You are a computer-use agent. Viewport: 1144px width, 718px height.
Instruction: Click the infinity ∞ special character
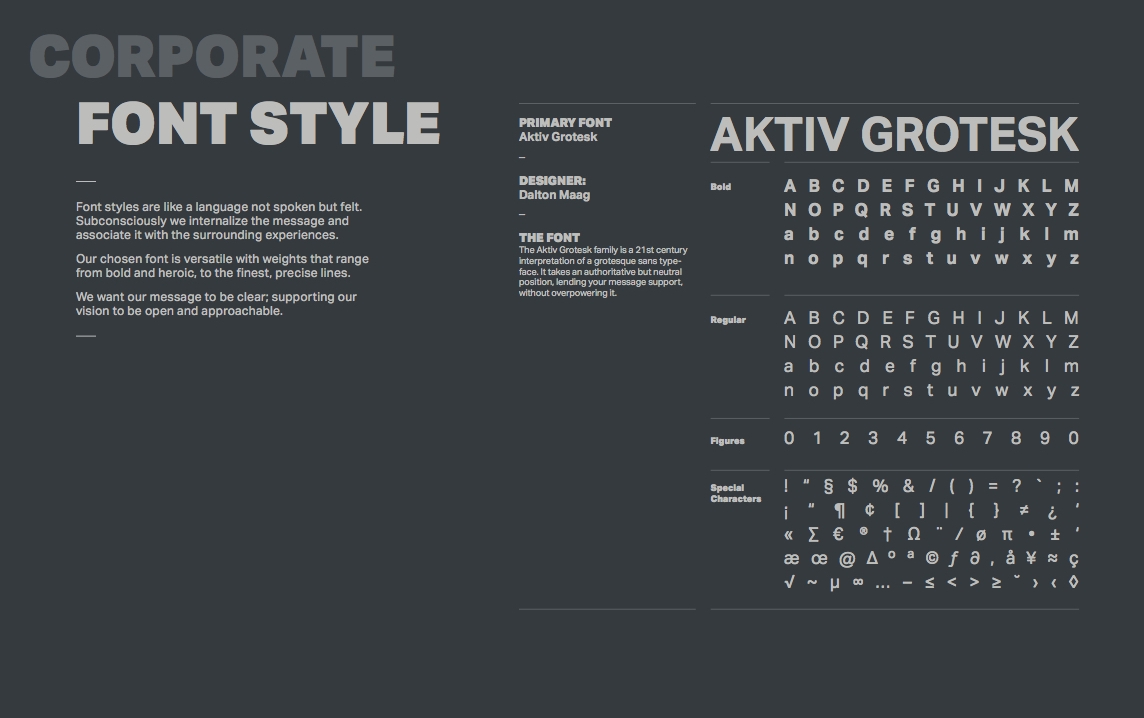pos(858,582)
